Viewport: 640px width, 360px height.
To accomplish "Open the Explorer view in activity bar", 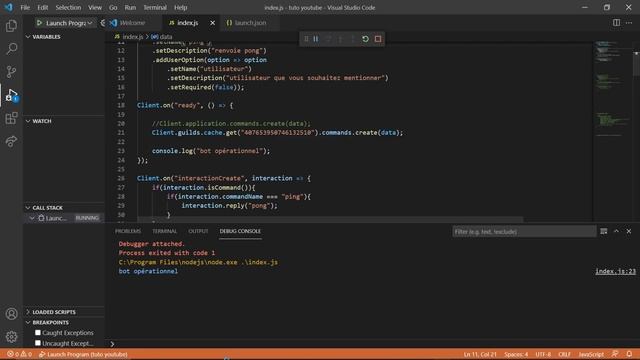I will [11, 26].
